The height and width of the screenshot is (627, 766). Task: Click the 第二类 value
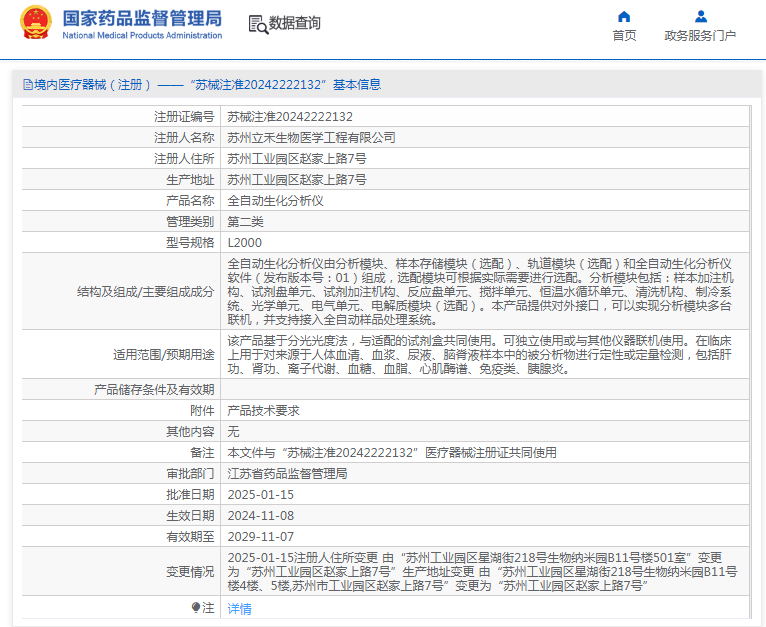click(x=245, y=222)
